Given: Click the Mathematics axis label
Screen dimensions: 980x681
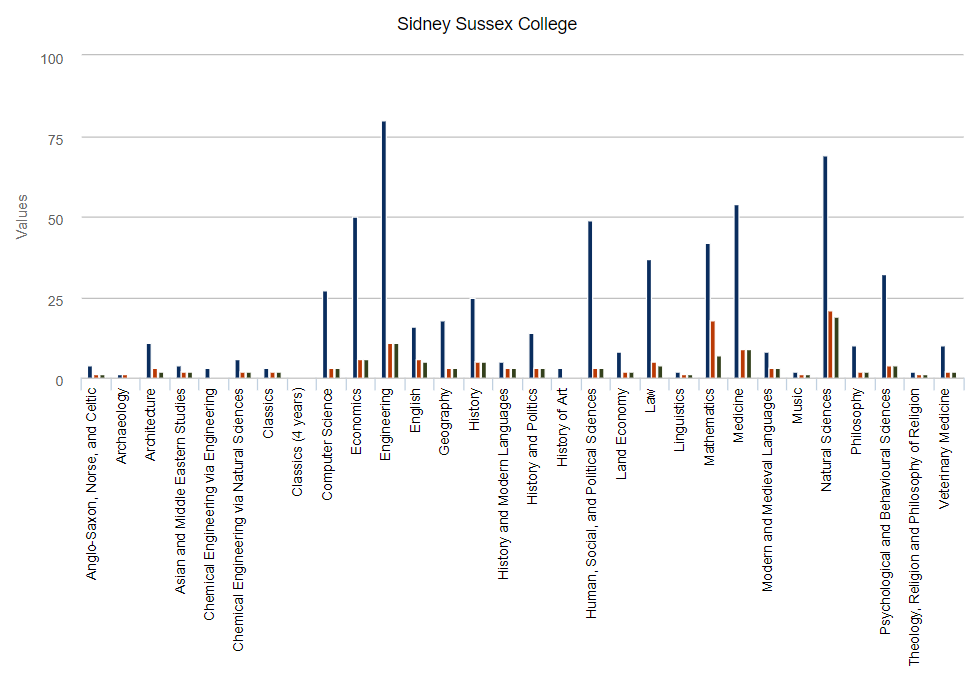Looking at the screenshot, I should (709, 427).
